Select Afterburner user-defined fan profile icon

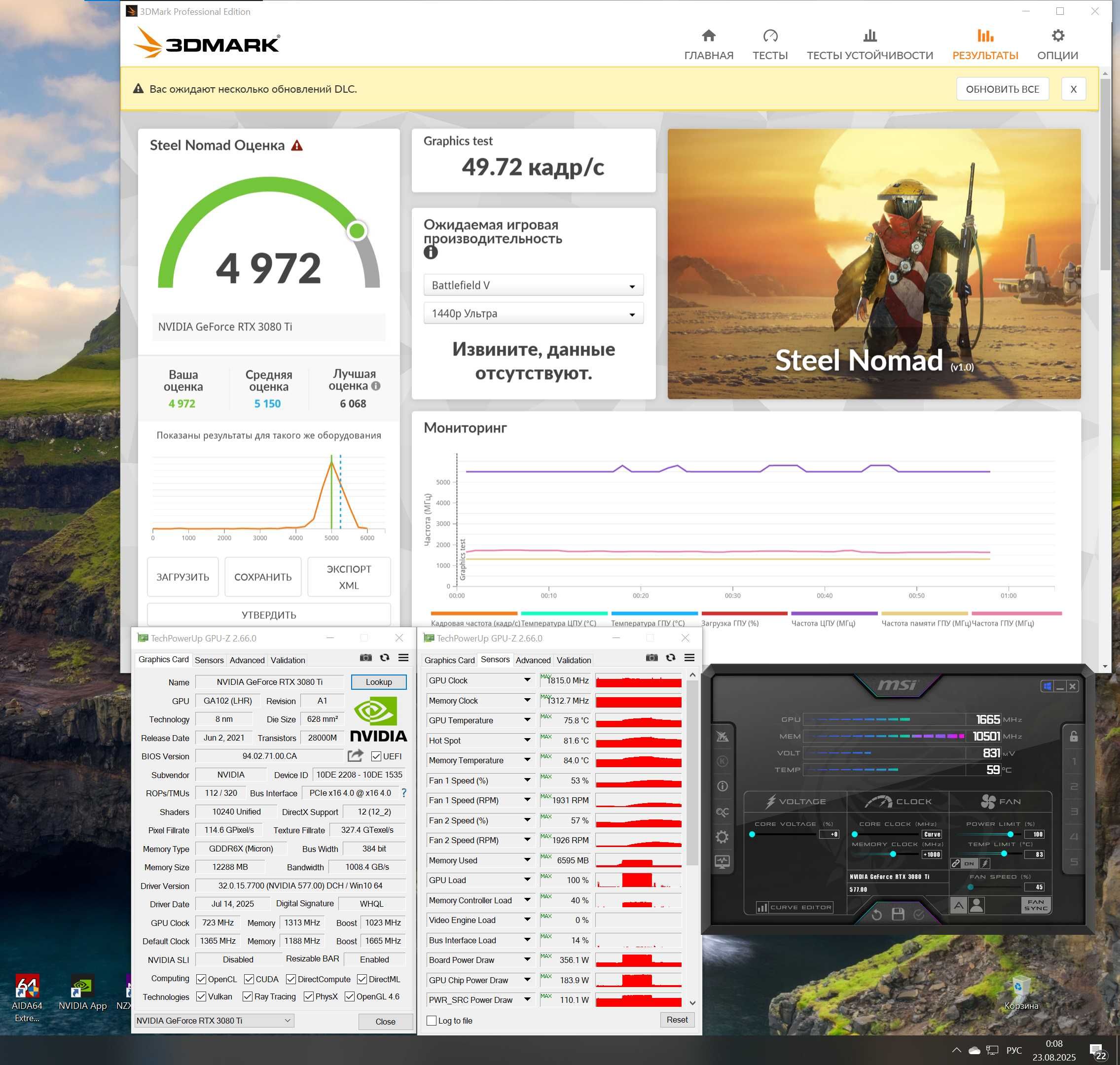976,905
